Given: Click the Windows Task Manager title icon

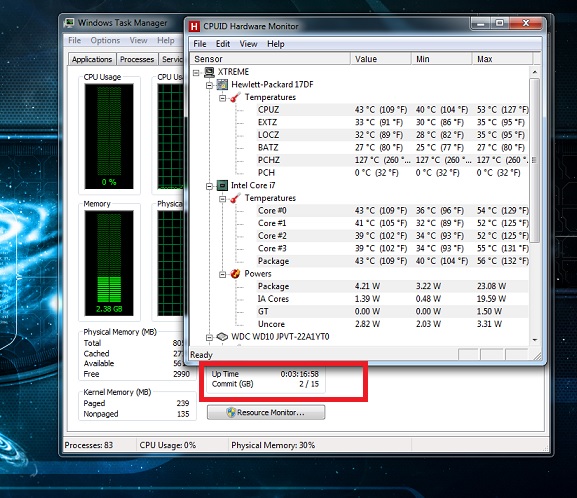Looking at the screenshot, I should 69,23.
